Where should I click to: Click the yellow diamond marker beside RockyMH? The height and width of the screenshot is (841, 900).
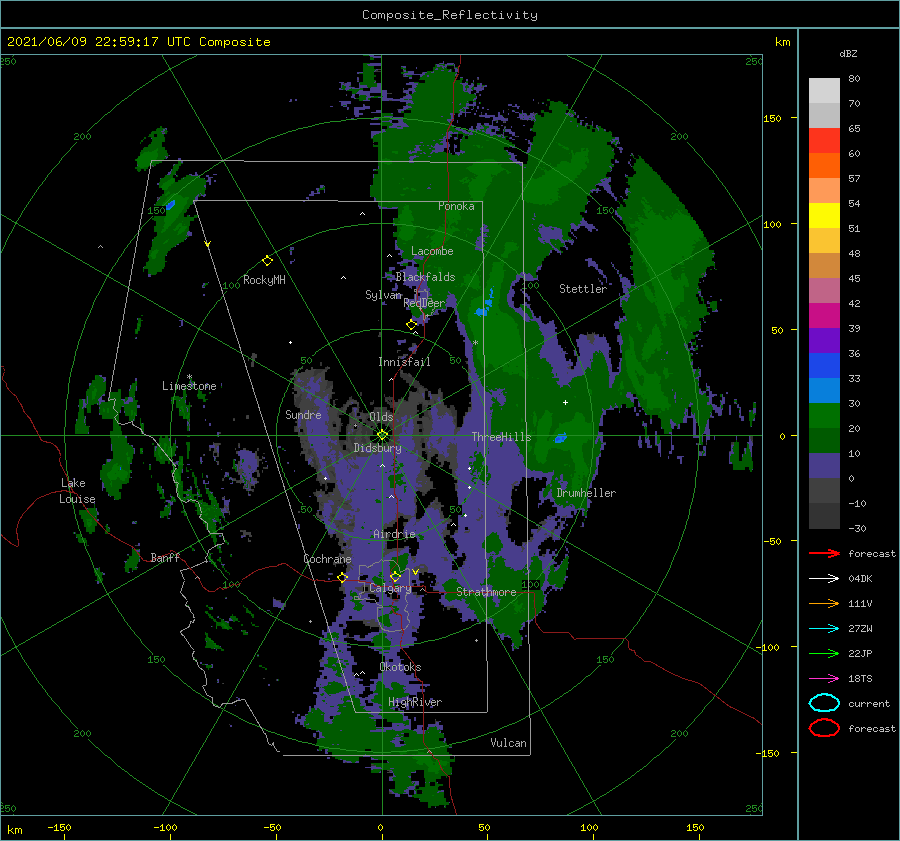click(267, 261)
